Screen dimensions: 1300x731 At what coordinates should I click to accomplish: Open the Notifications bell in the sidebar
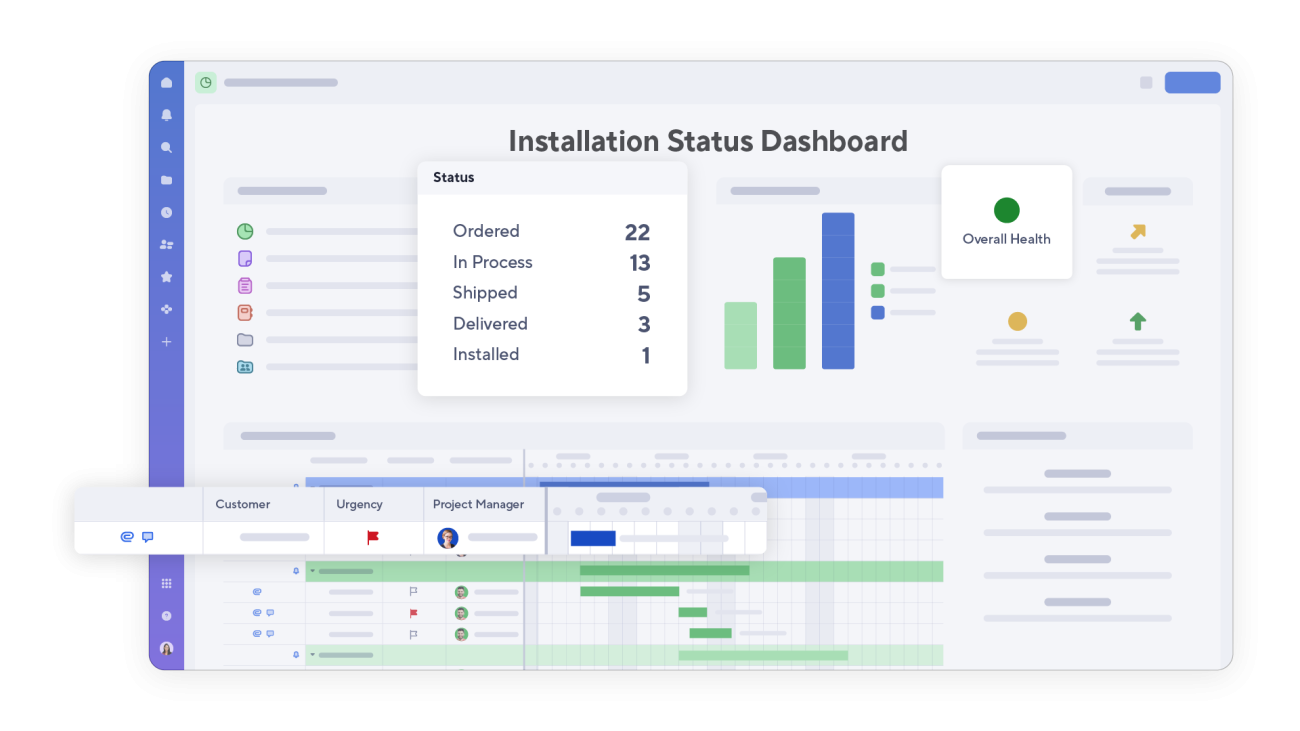tap(166, 115)
